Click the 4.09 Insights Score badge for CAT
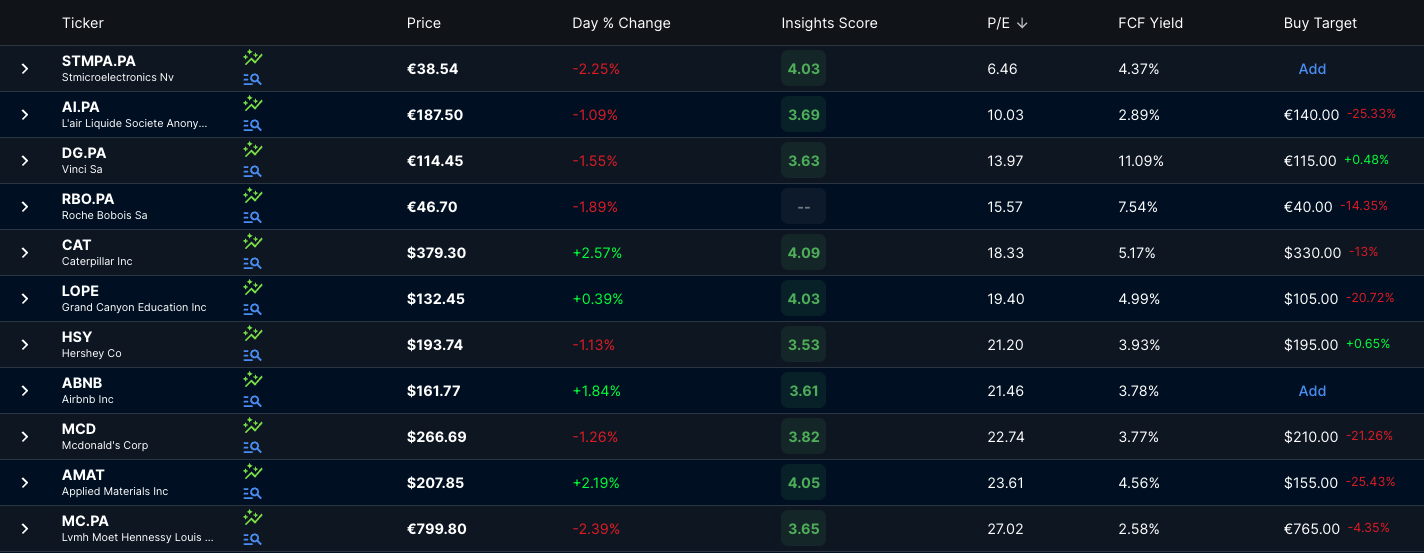Screen dimensions: 1424x553 pyautogui.click(x=804, y=253)
